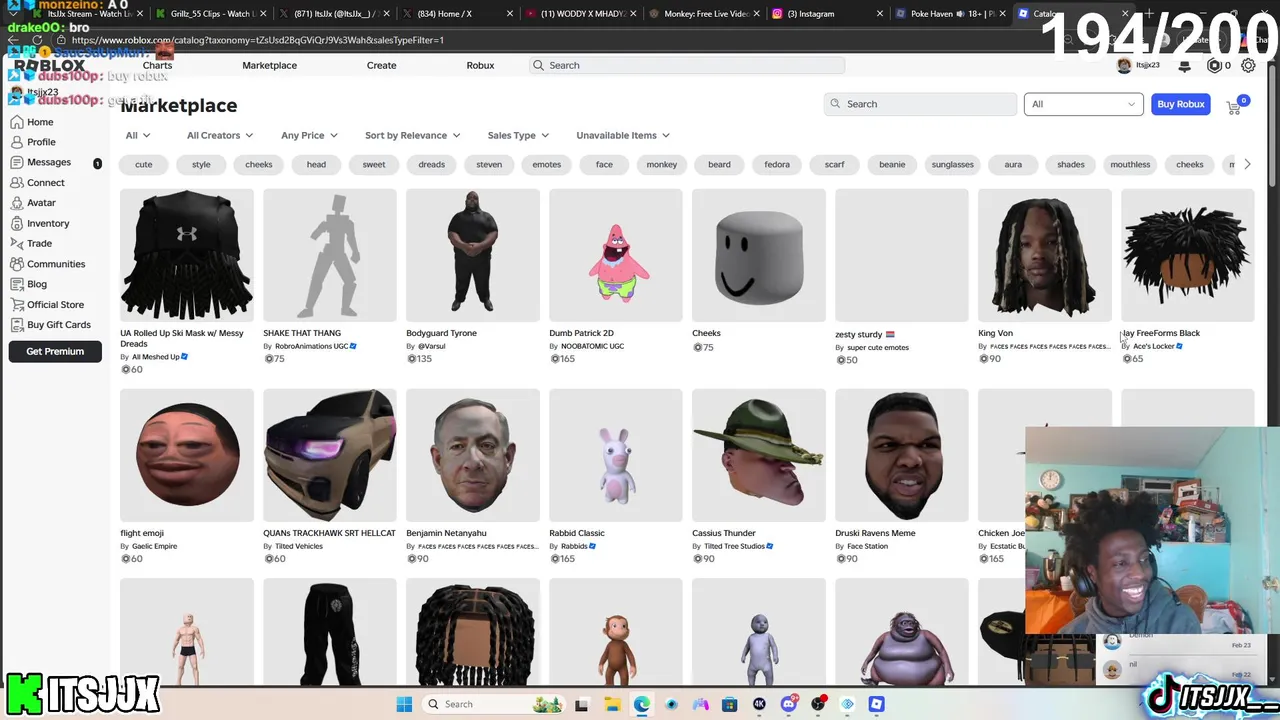Click the Get Premium button
The width and height of the screenshot is (1280, 720).
(55, 351)
